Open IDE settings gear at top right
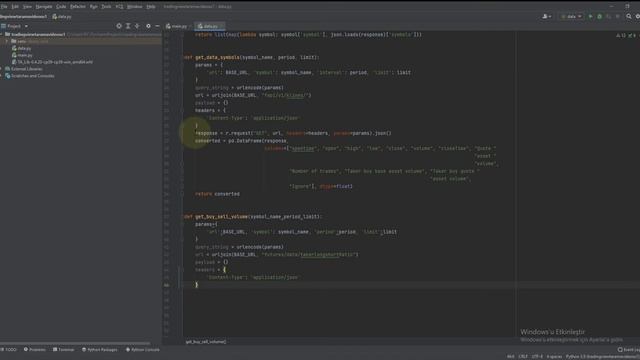 638,17
